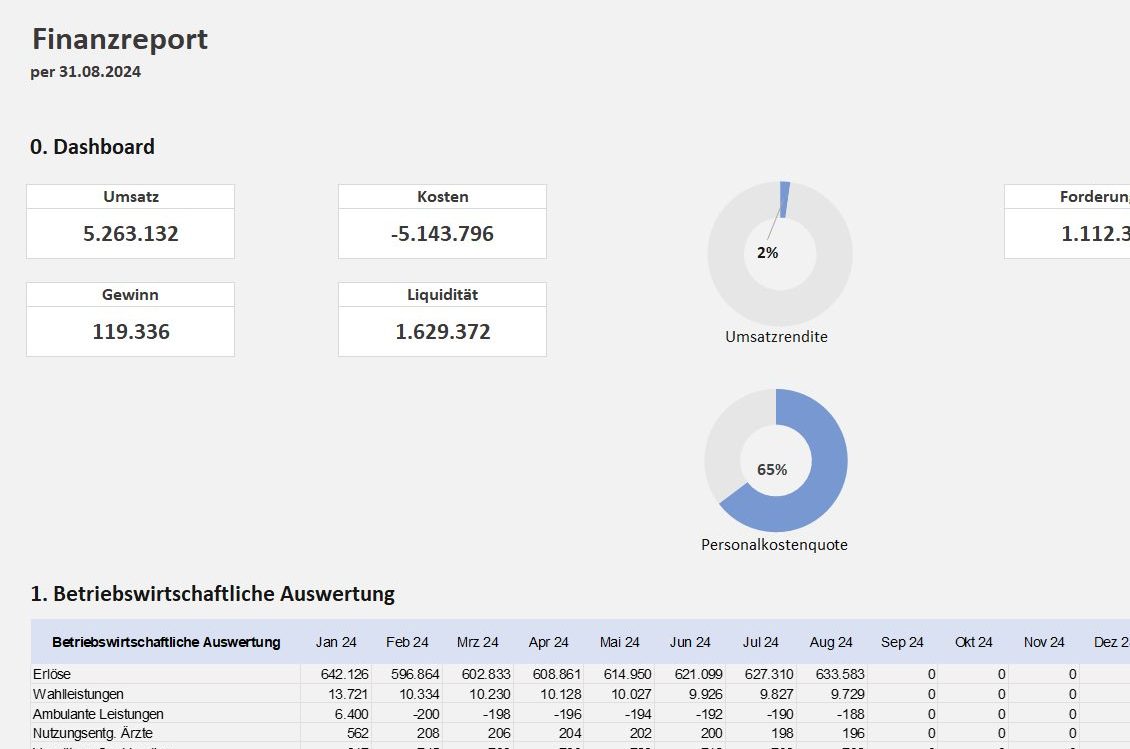Select the Jan 24 column header
1130x749 pixels.
click(336, 642)
